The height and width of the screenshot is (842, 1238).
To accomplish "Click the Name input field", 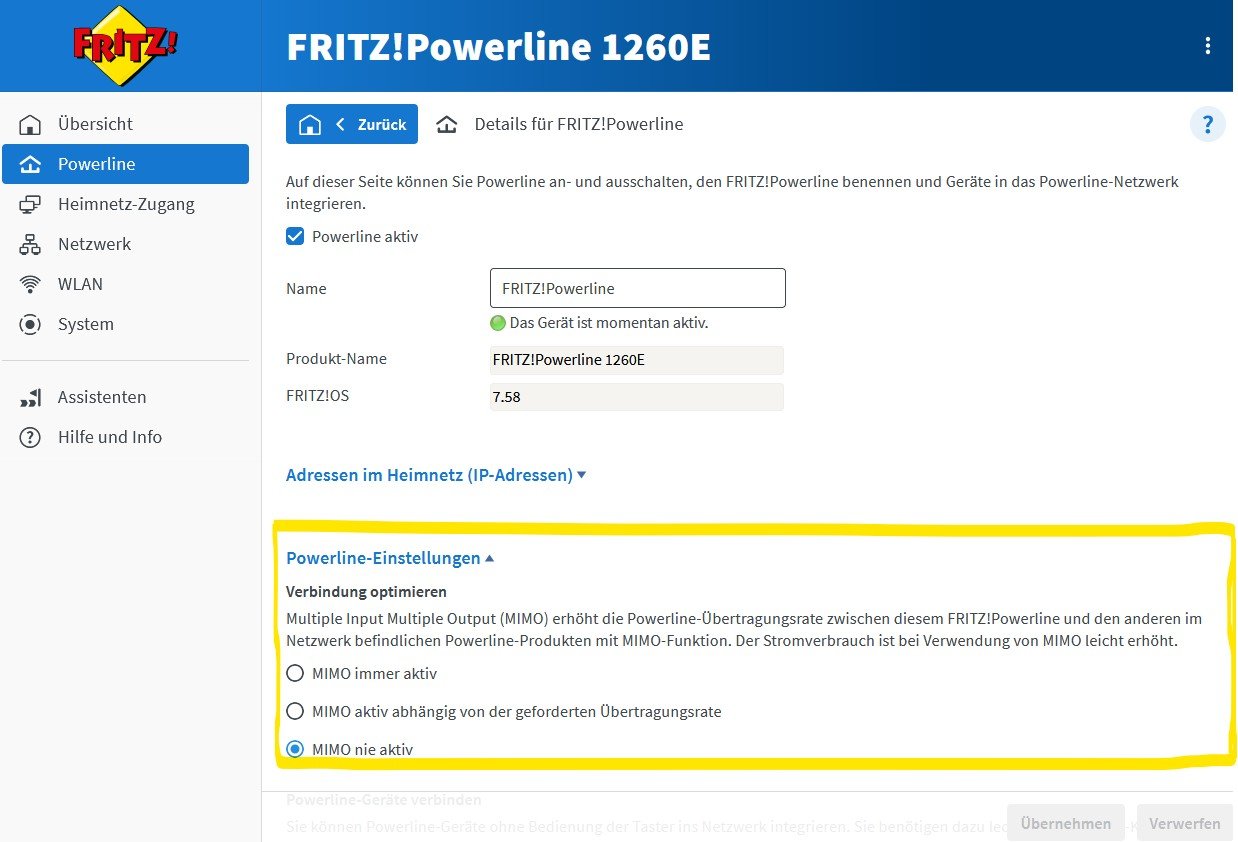I will [x=638, y=288].
